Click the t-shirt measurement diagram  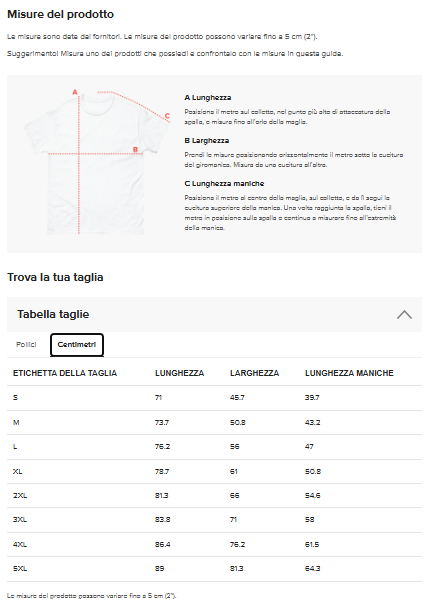tap(96, 162)
